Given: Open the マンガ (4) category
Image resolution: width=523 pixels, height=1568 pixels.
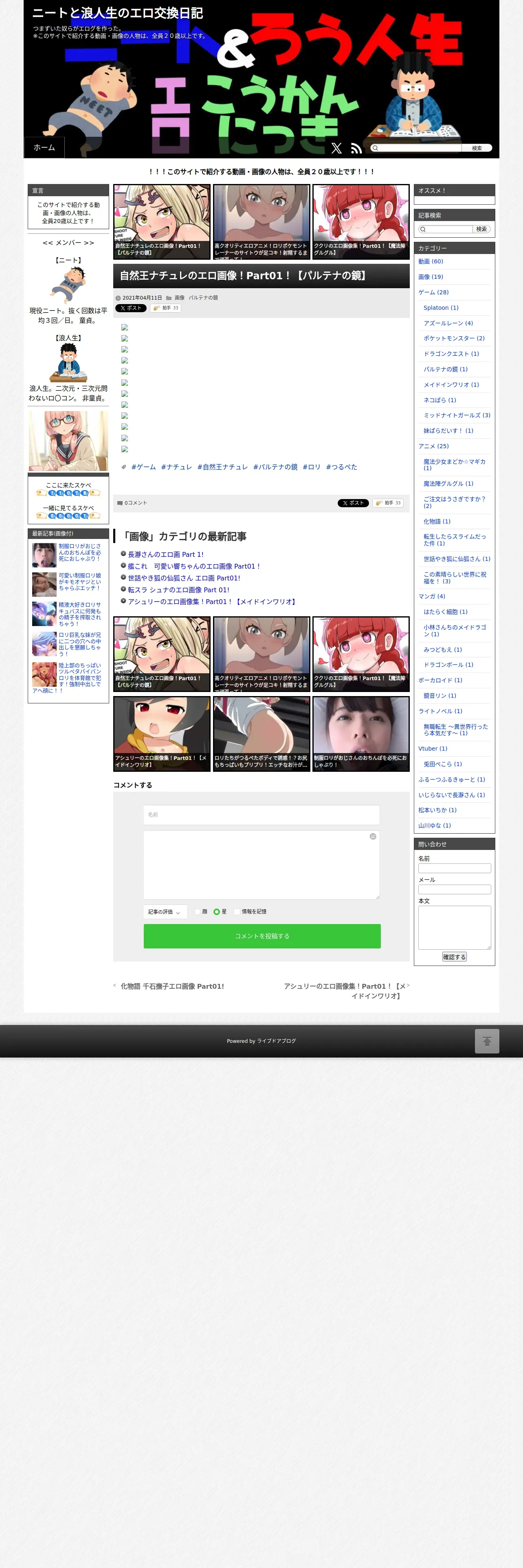Looking at the screenshot, I should (432, 596).
